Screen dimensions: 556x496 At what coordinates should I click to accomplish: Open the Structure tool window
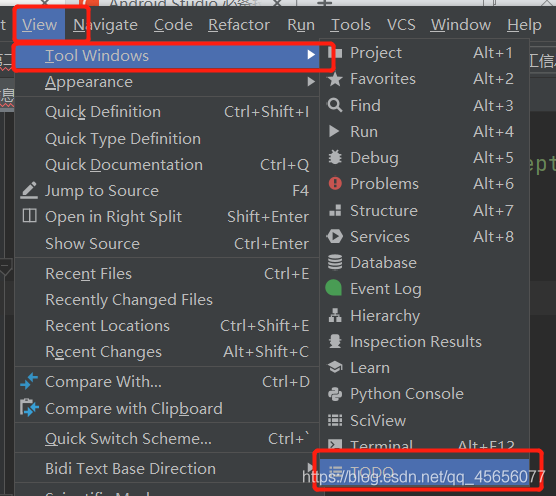(x=424, y=211)
